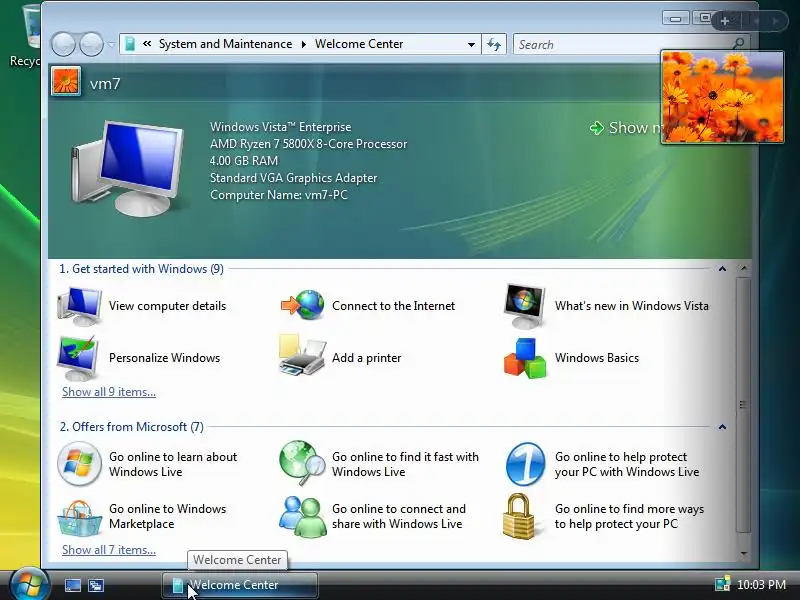Click the learn about Windows Live logo icon
This screenshot has width=800, height=600.
[x=79, y=464]
